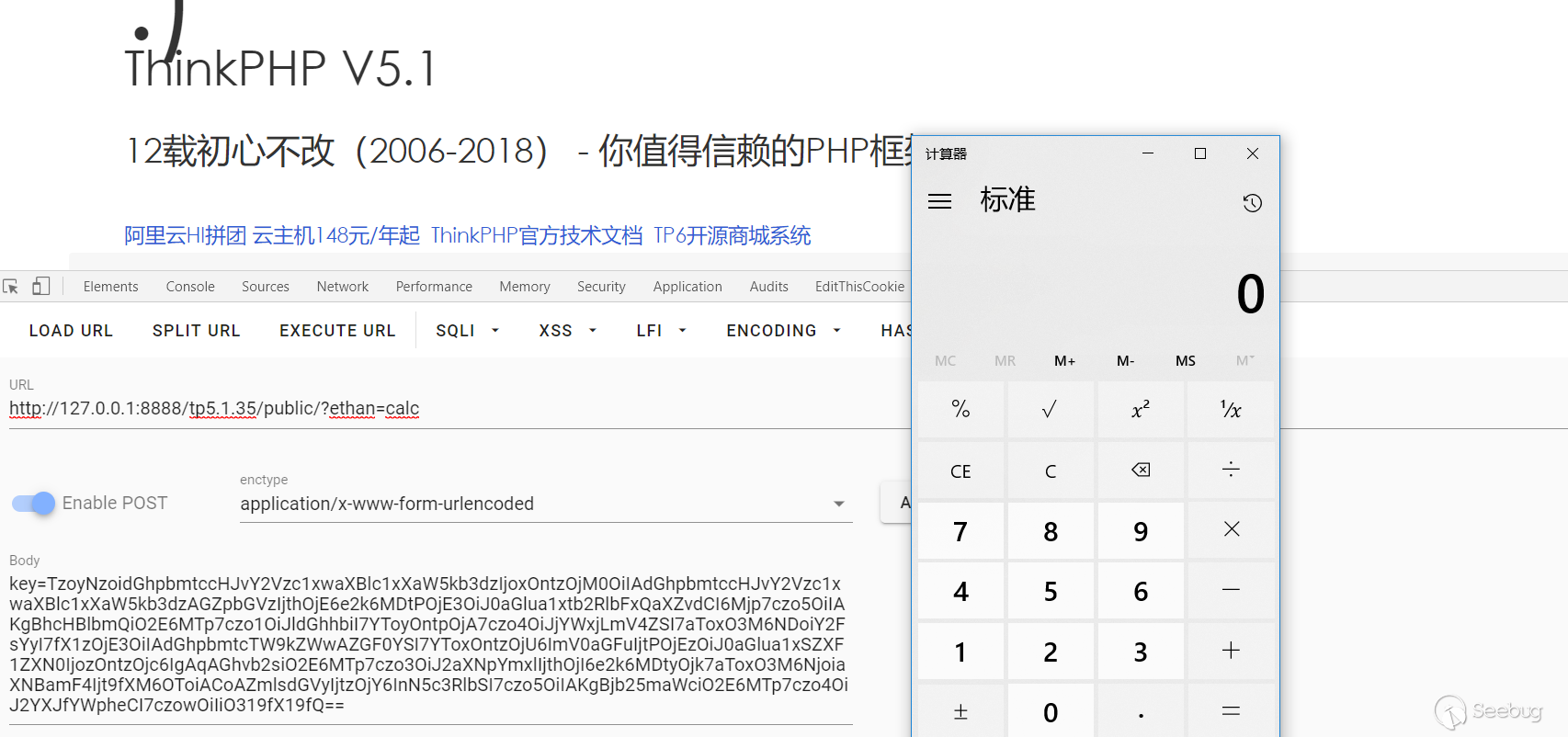Click the number 5 key
The image size is (1568, 737).
pyautogui.click(x=1050, y=591)
